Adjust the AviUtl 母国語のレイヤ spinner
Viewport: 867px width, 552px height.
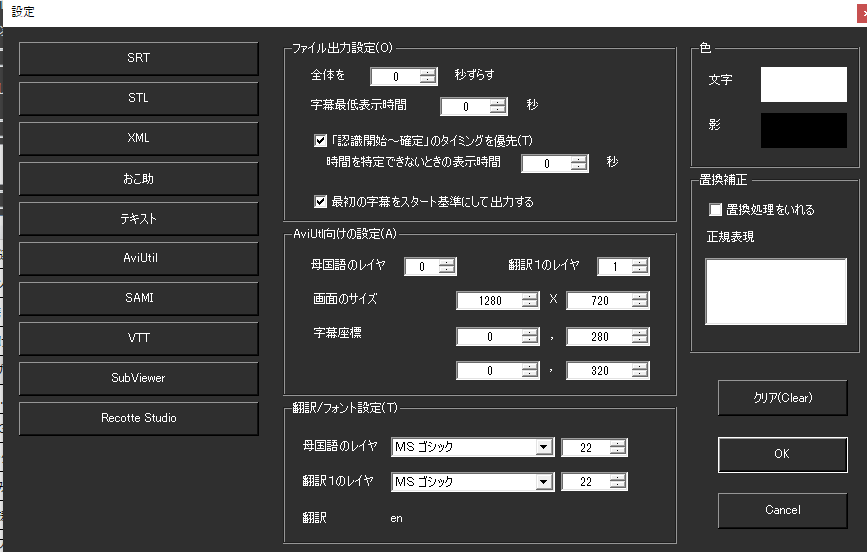pyautogui.click(x=447, y=267)
